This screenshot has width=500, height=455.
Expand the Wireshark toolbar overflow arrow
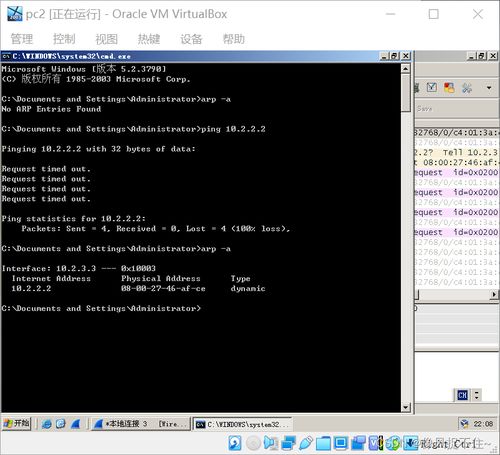coord(489,88)
